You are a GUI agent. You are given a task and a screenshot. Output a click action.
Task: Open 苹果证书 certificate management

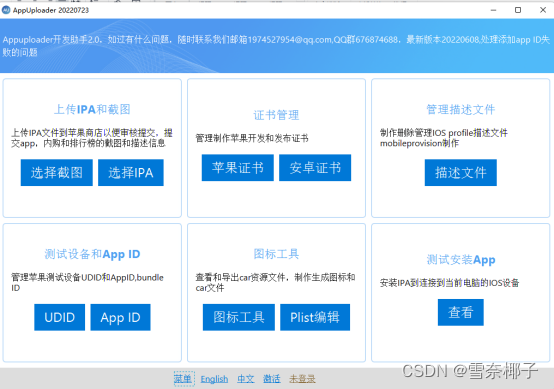pyautogui.click(x=238, y=167)
